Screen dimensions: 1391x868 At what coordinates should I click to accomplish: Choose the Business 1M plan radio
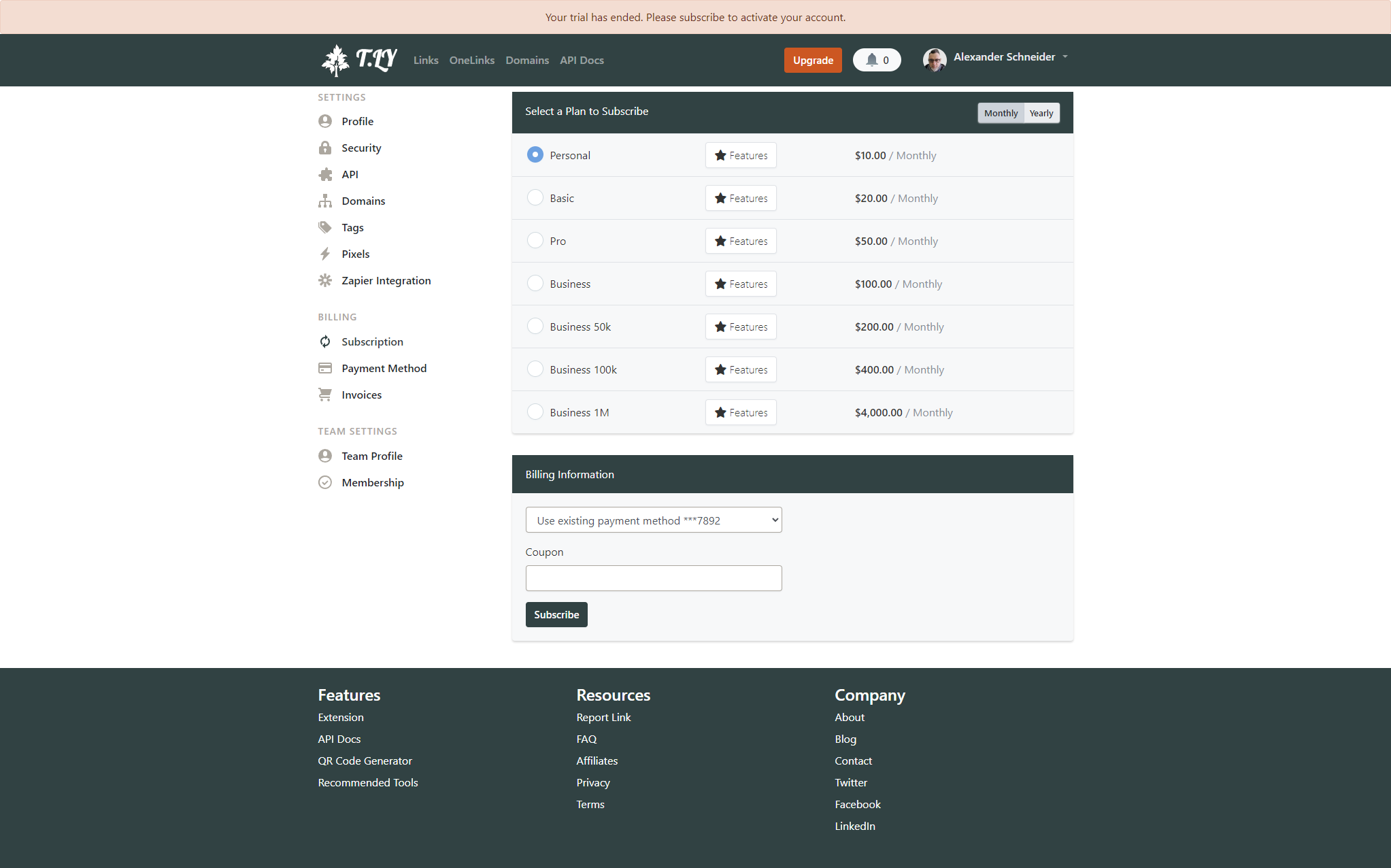(x=535, y=412)
